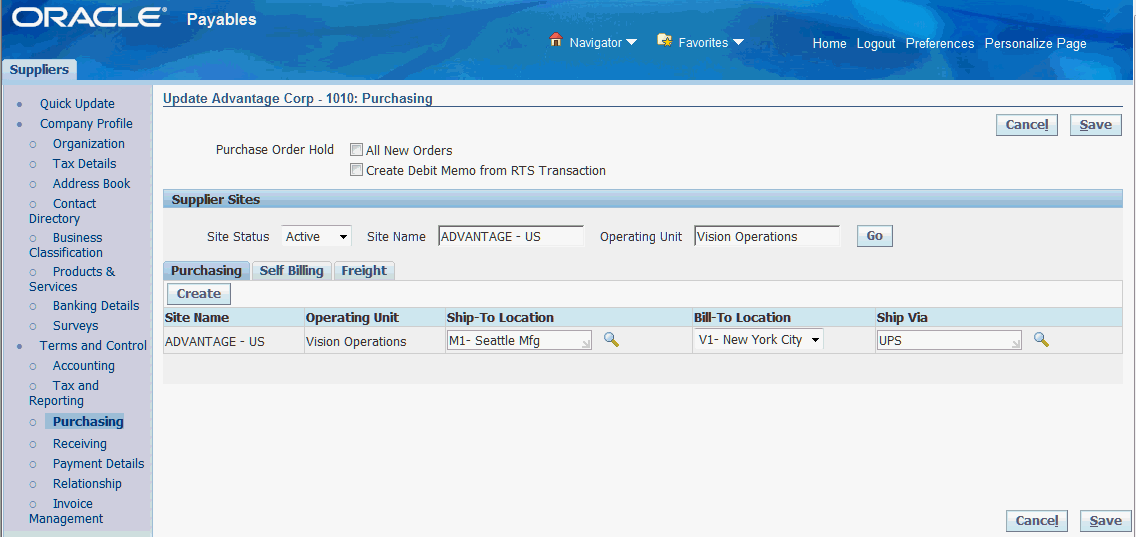
Task: Focus the Site Name search field
Action: [x=511, y=236]
